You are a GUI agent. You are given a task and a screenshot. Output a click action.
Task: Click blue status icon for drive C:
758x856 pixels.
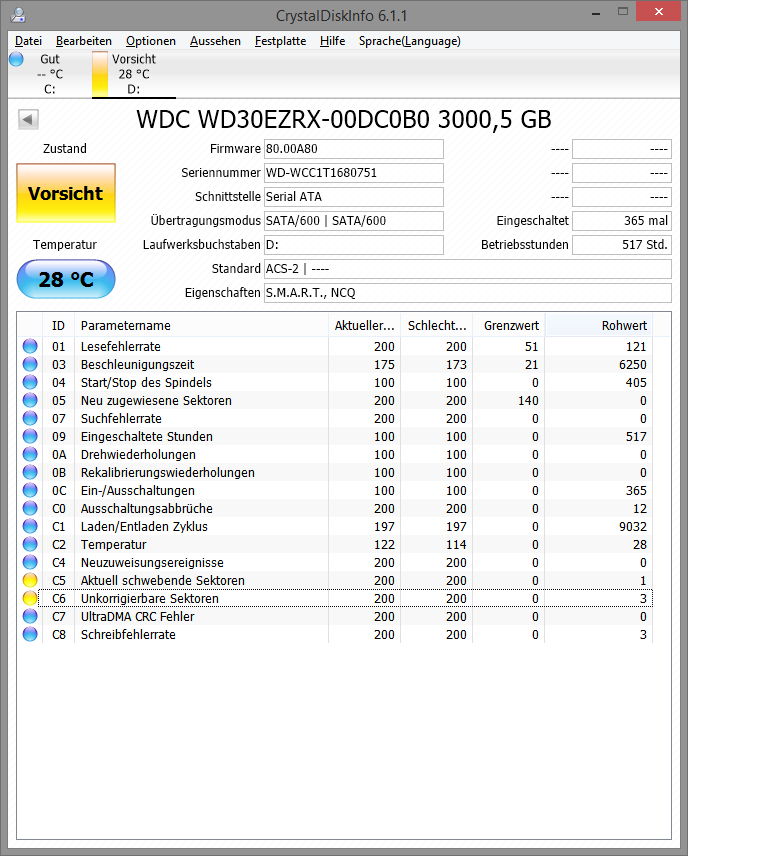[x=16, y=59]
